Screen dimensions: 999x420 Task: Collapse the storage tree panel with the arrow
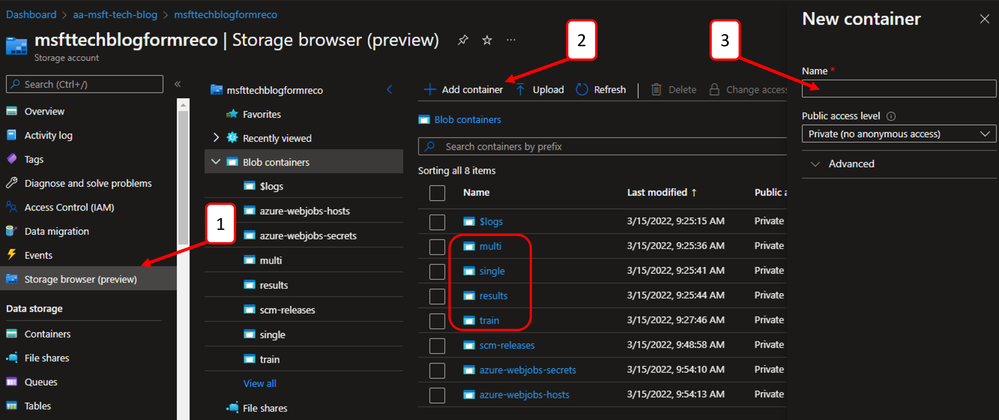[389, 90]
